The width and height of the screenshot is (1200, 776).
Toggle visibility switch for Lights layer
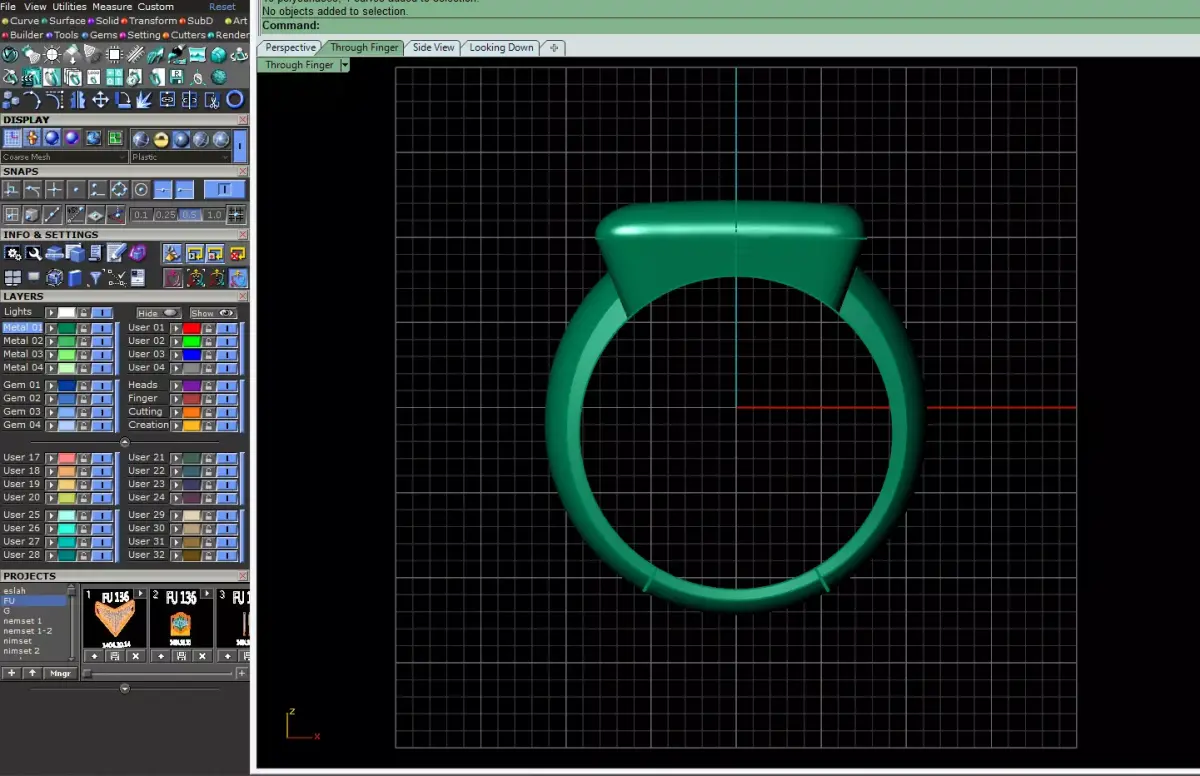[x=102, y=313]
